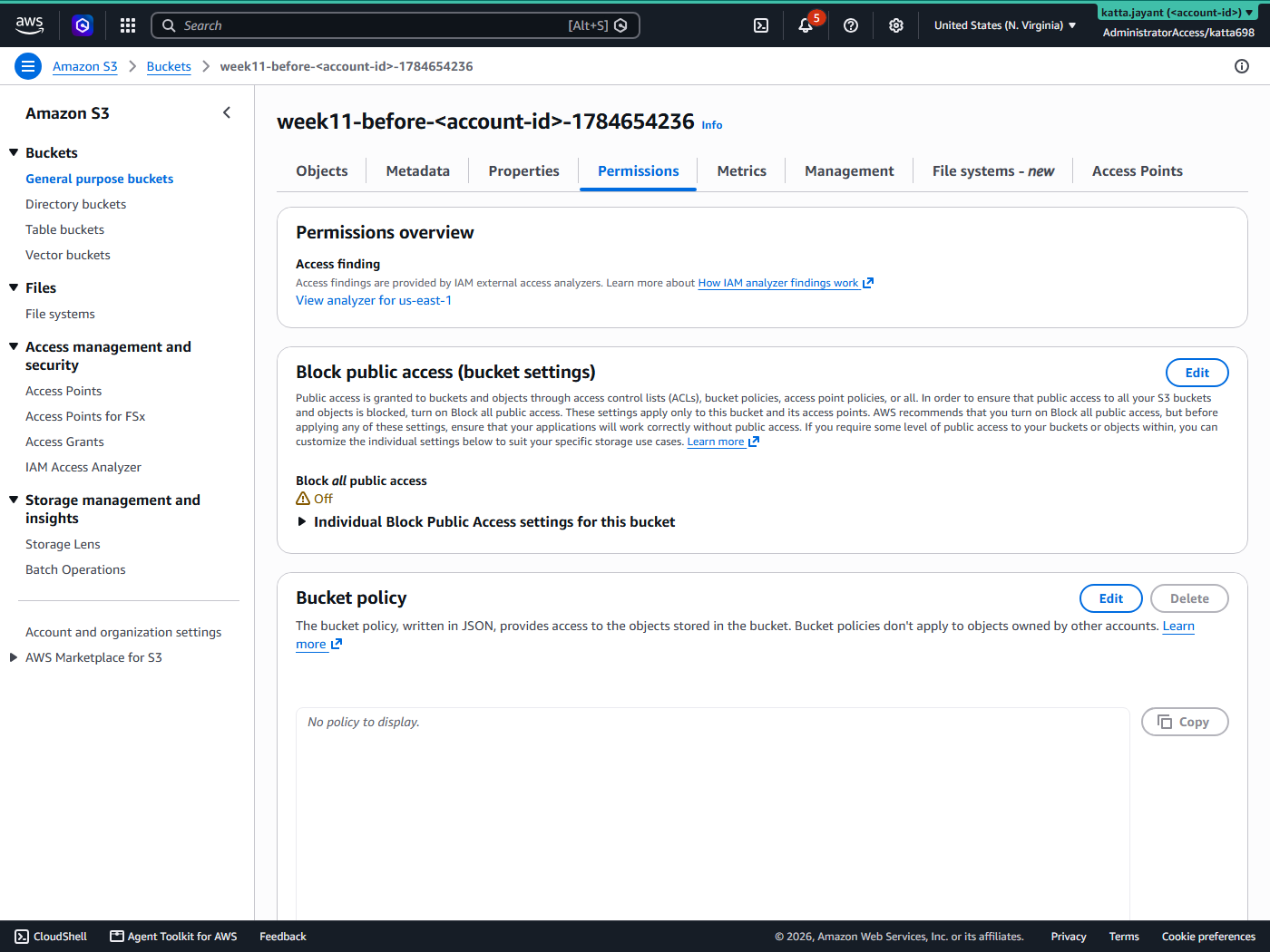Open Vector buckets in sidebar
The width and height of the screenshot is (1270, 952).
click(x=67, y=255)
